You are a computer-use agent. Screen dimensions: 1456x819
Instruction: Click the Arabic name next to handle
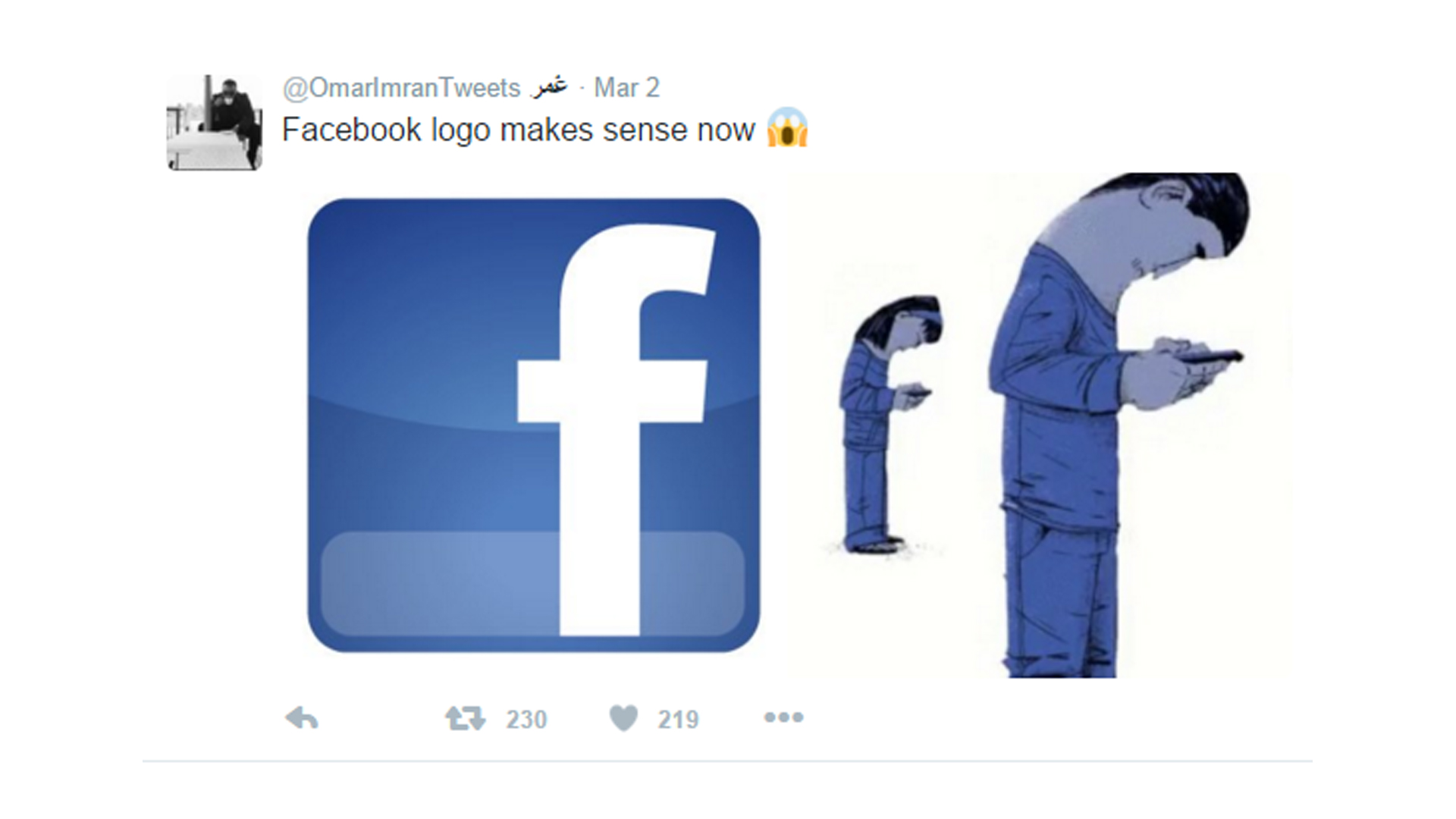coord(550,86)
